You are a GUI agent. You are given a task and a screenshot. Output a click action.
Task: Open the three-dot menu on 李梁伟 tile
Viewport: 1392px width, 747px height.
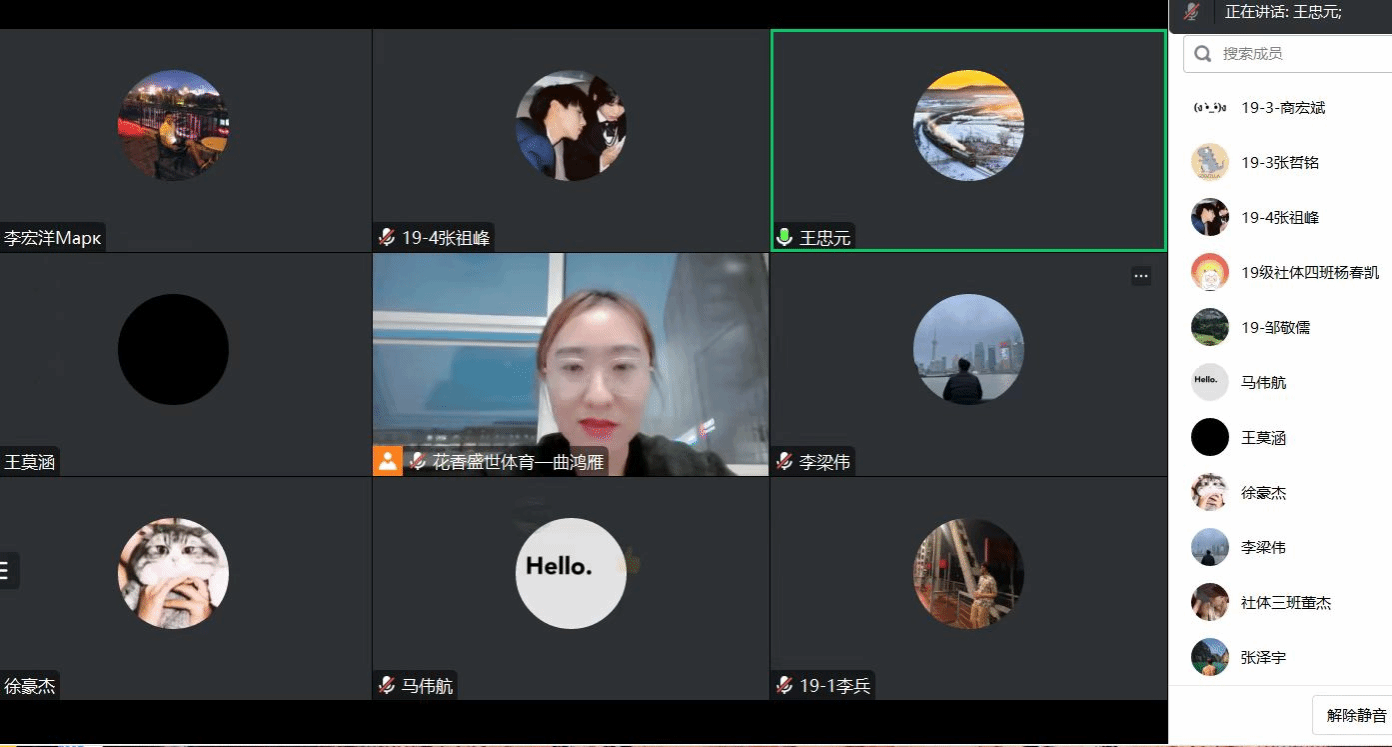pos(1141,276)
